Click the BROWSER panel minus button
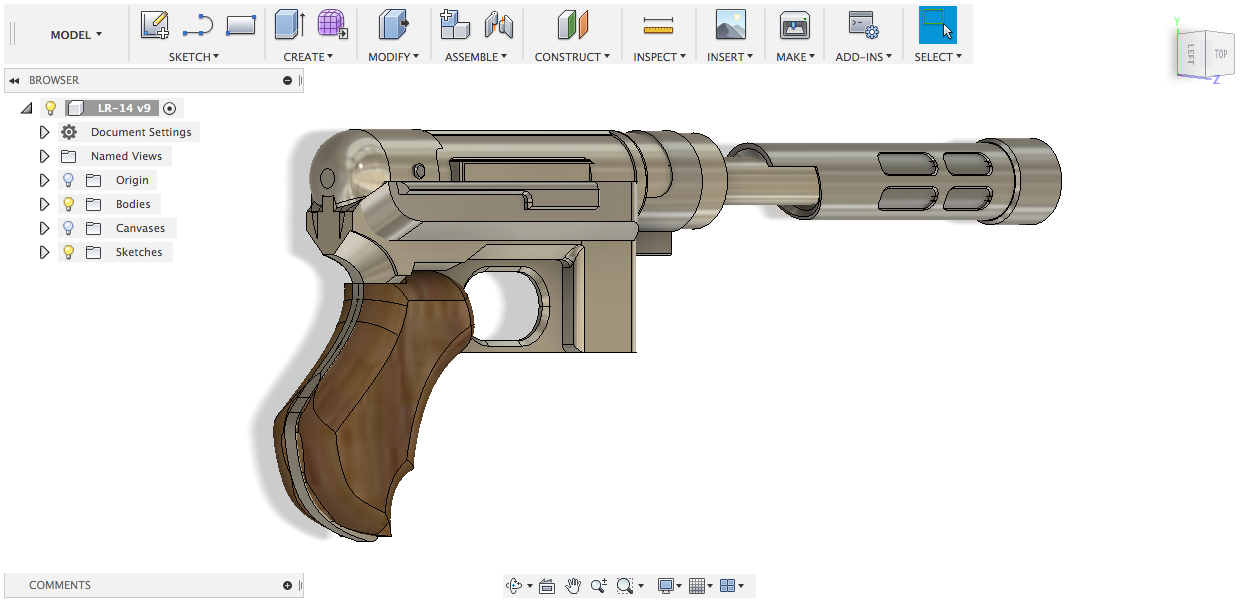 [288, 80]
